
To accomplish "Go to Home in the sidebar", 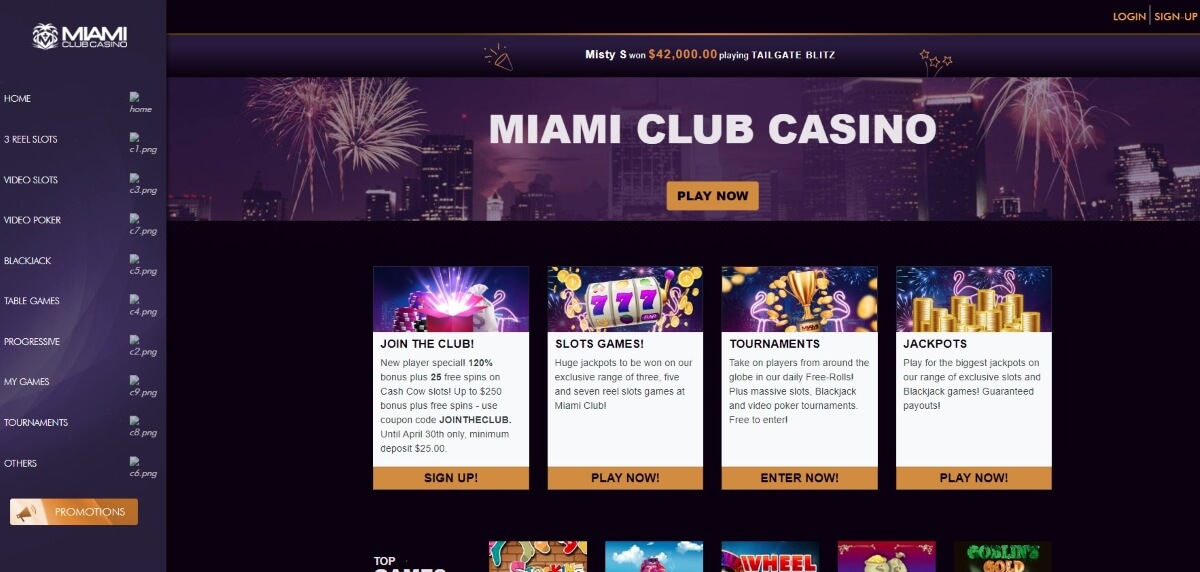I will pyautogui.click(x=18, y=99).
